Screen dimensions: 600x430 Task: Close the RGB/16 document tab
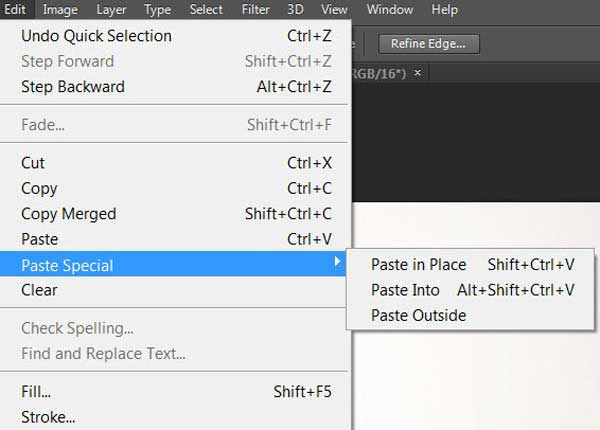pos(418,73)
